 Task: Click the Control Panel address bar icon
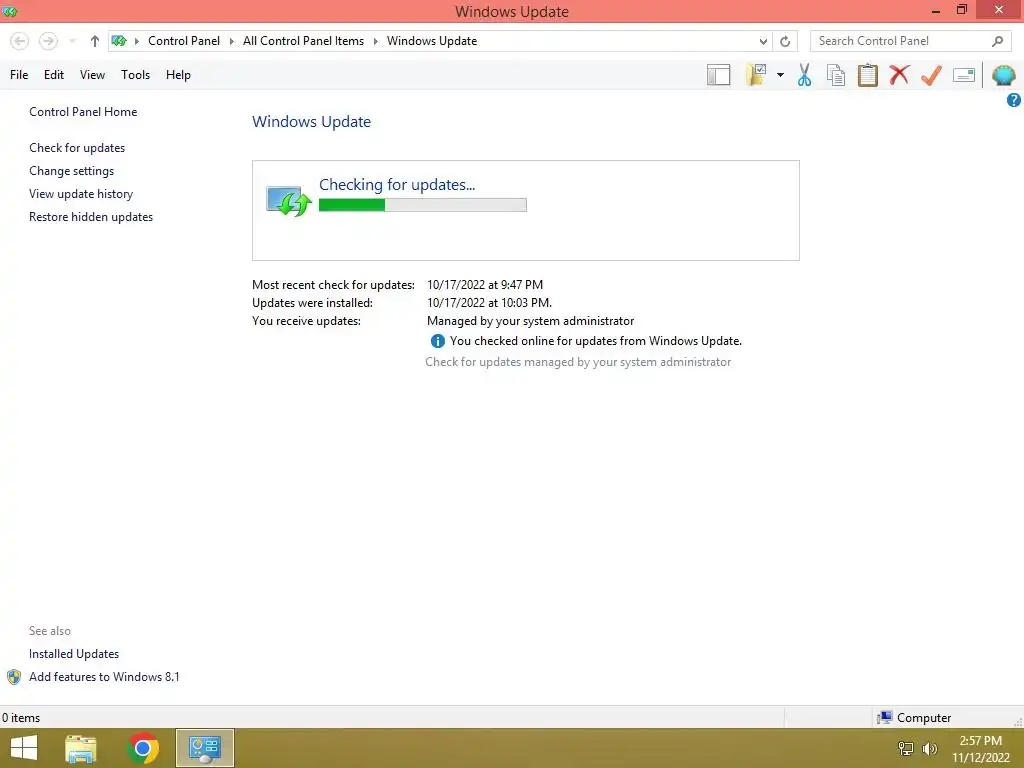tap(119, 41)
